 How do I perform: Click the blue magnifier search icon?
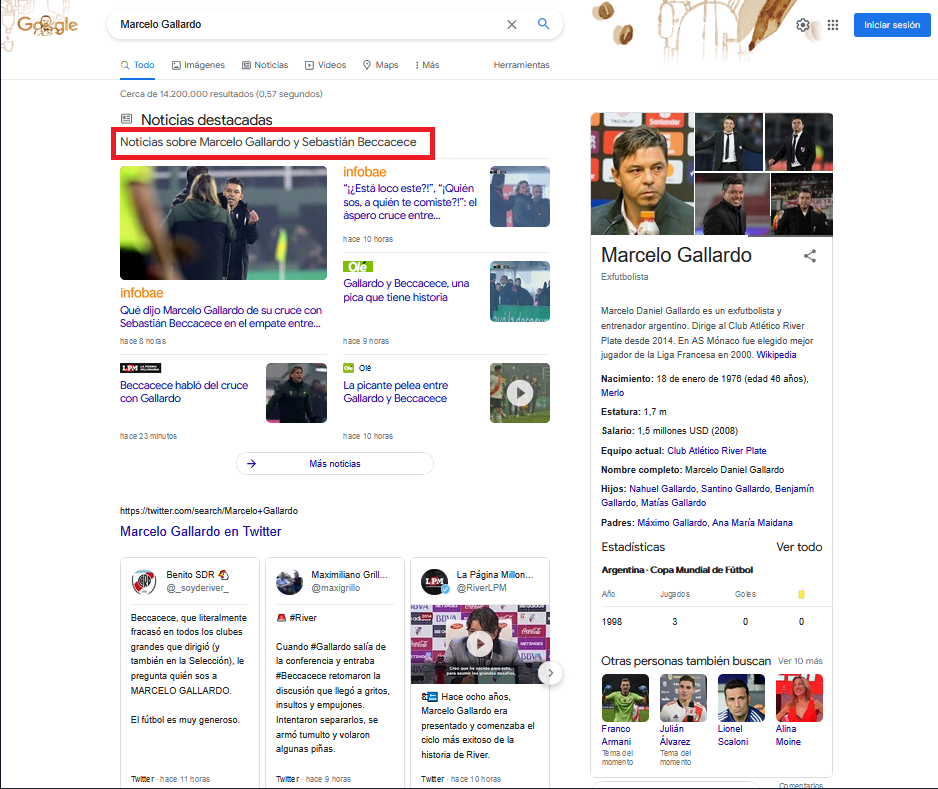click(543, 24)
